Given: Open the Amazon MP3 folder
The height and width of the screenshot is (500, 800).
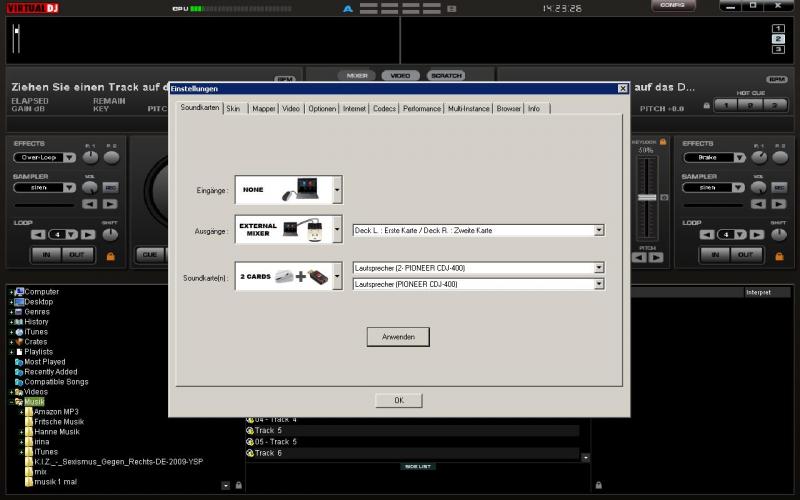Looking at the screenshot, I should tap(56, 412).
